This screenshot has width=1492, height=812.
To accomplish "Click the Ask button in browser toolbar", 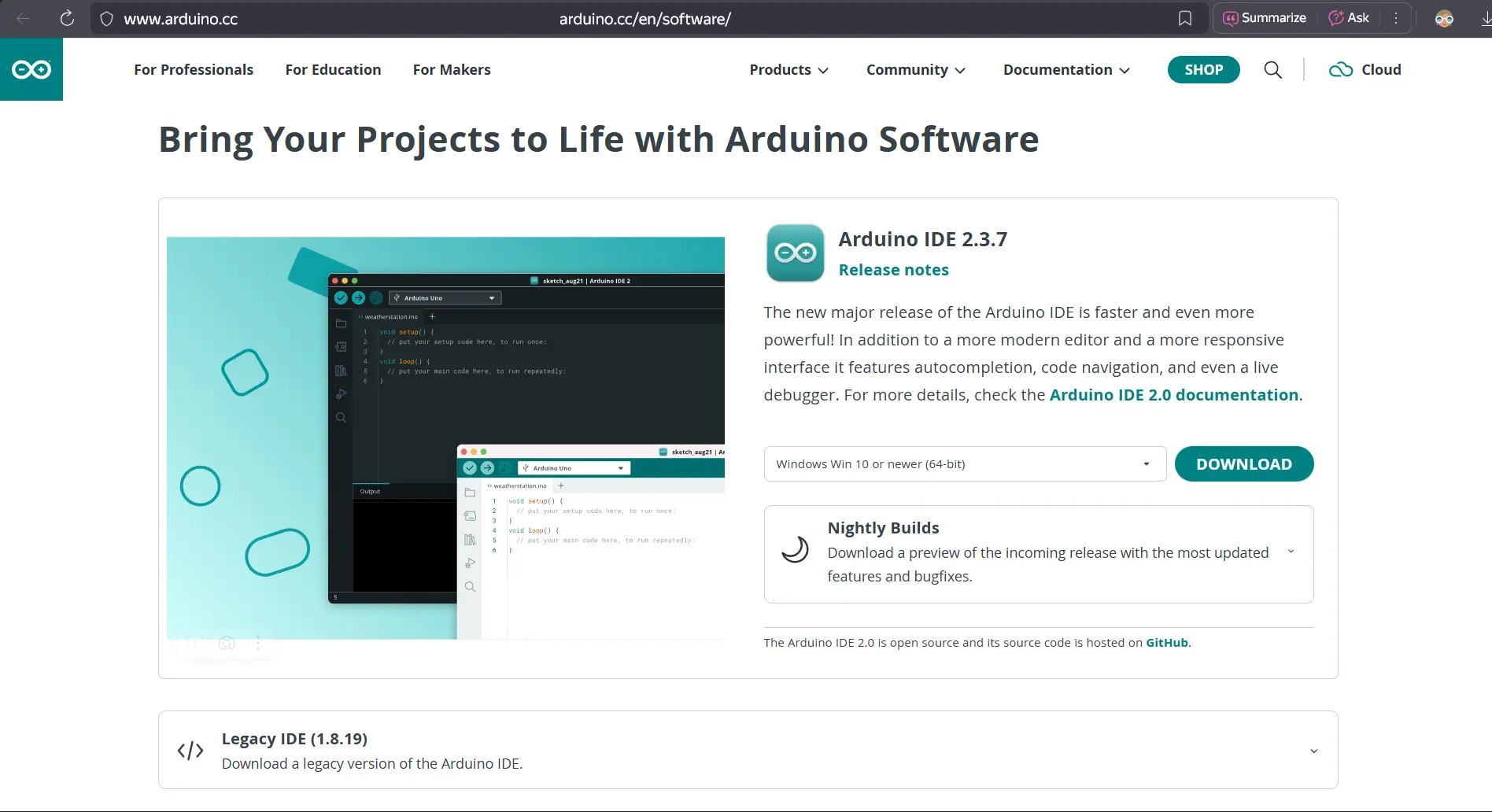I will pos(1349,18).
